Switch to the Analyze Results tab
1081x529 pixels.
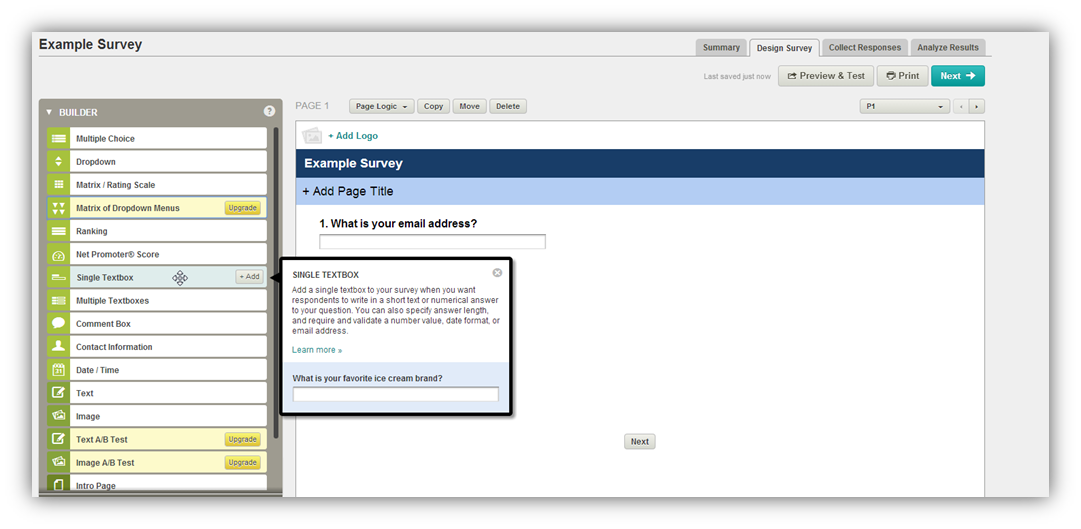tap(948, 48)
